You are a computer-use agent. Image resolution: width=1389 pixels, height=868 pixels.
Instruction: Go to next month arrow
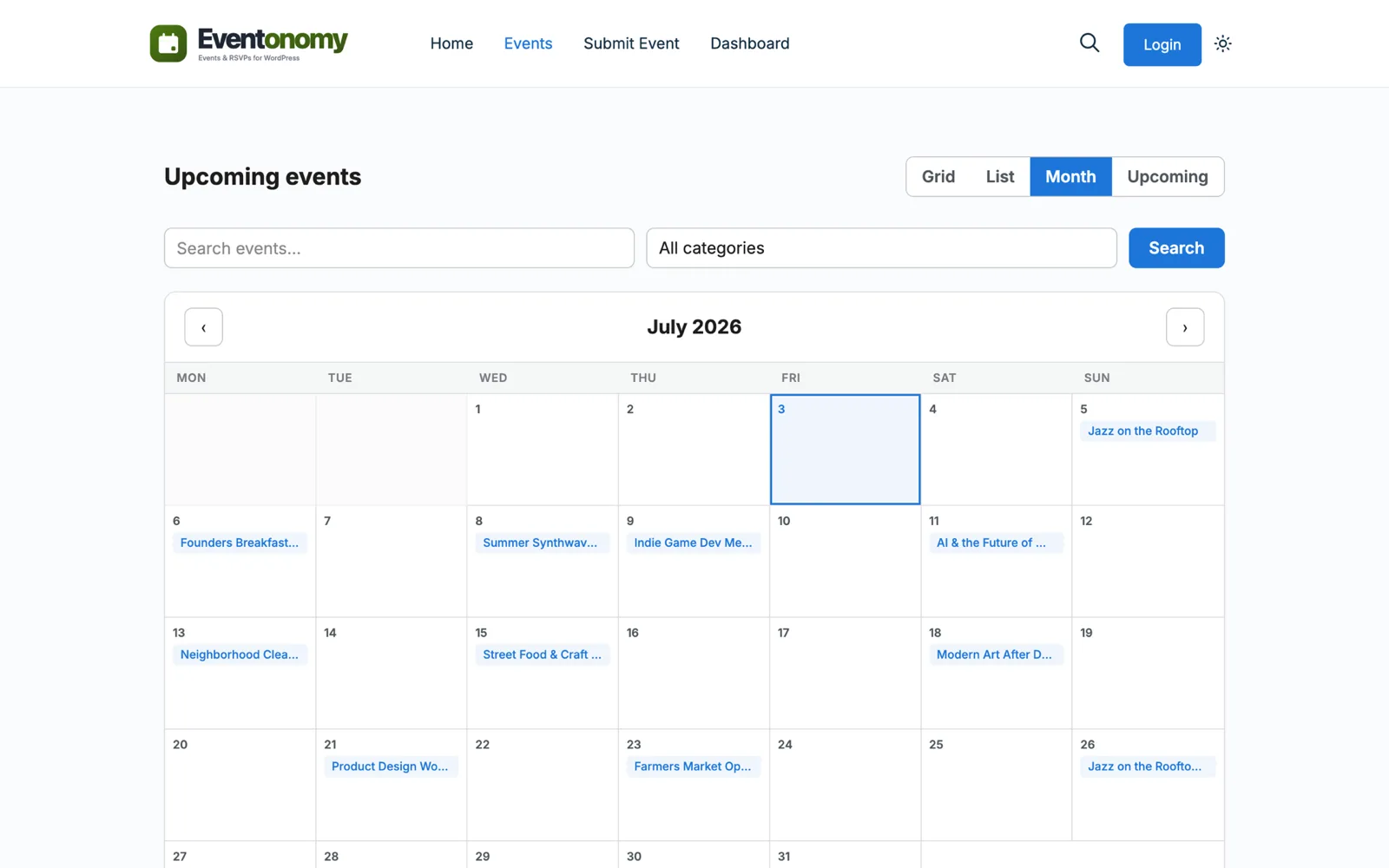(x=1185, y=327)
